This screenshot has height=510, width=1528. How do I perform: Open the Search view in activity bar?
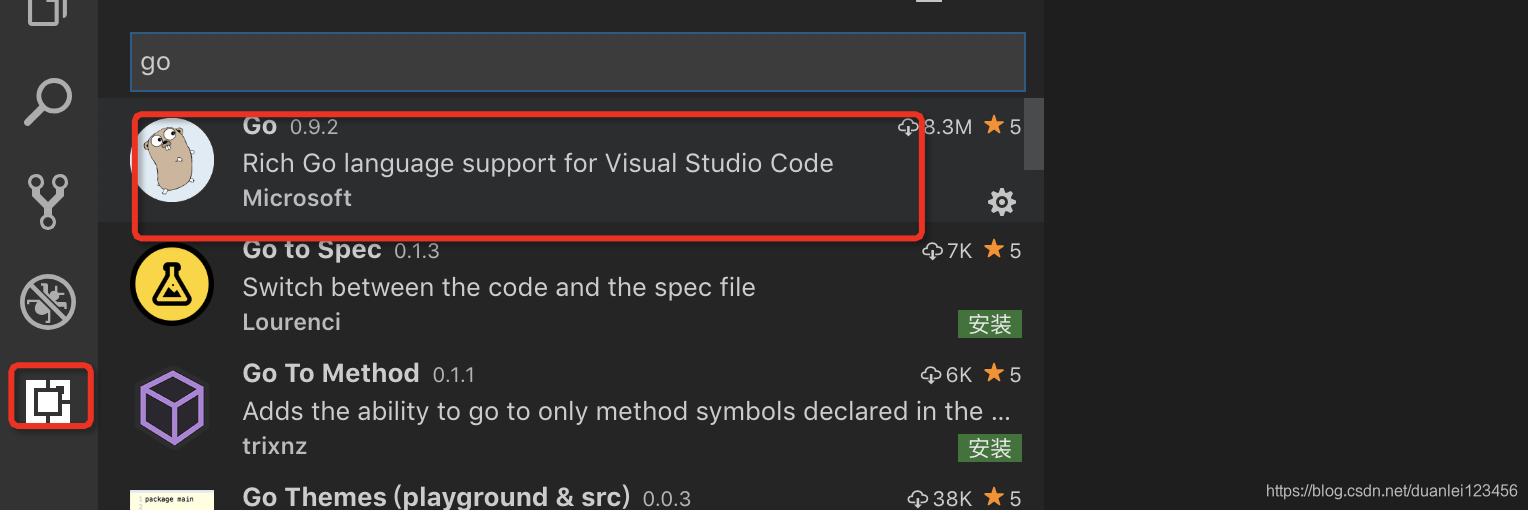click(x=48, y=102)
